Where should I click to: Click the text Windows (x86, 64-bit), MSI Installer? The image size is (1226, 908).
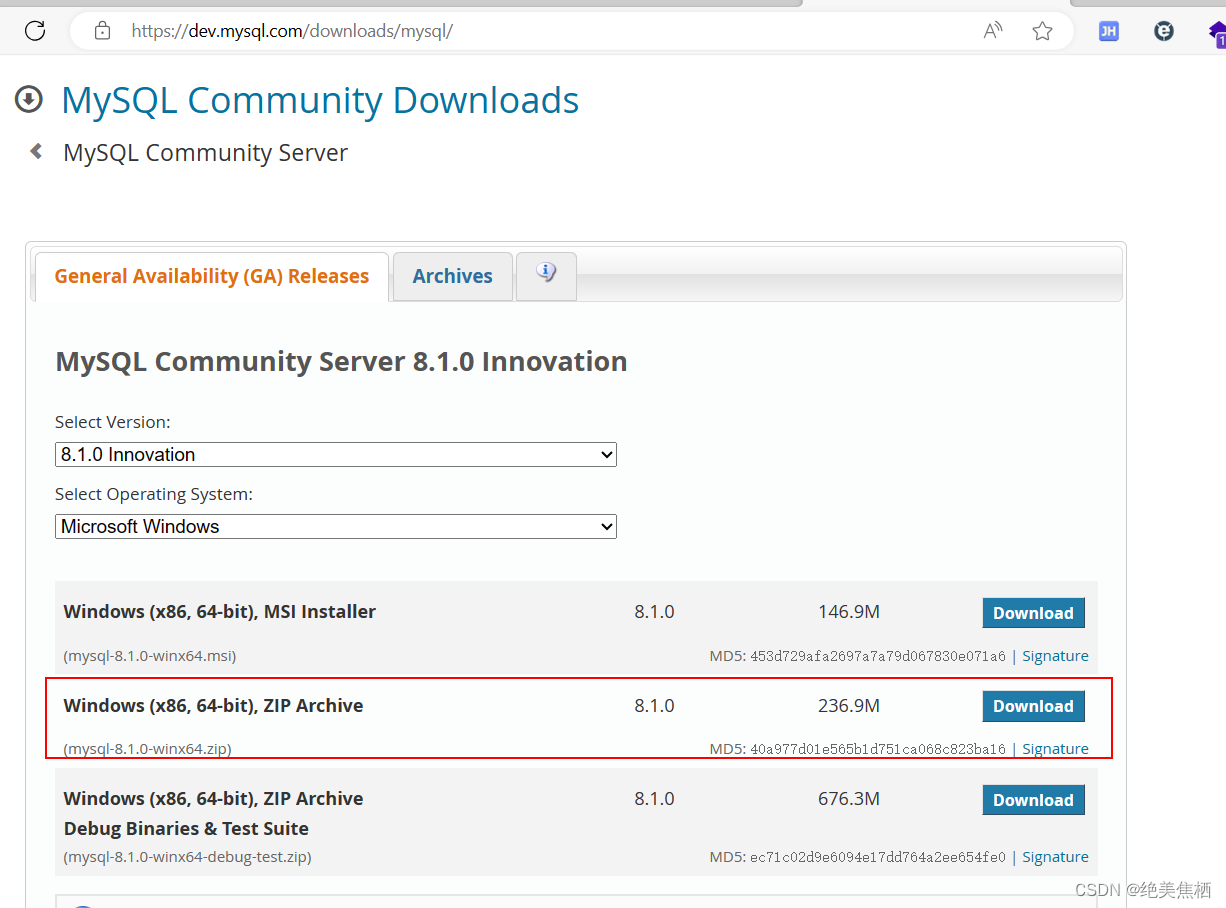click(x=220, y=611)
